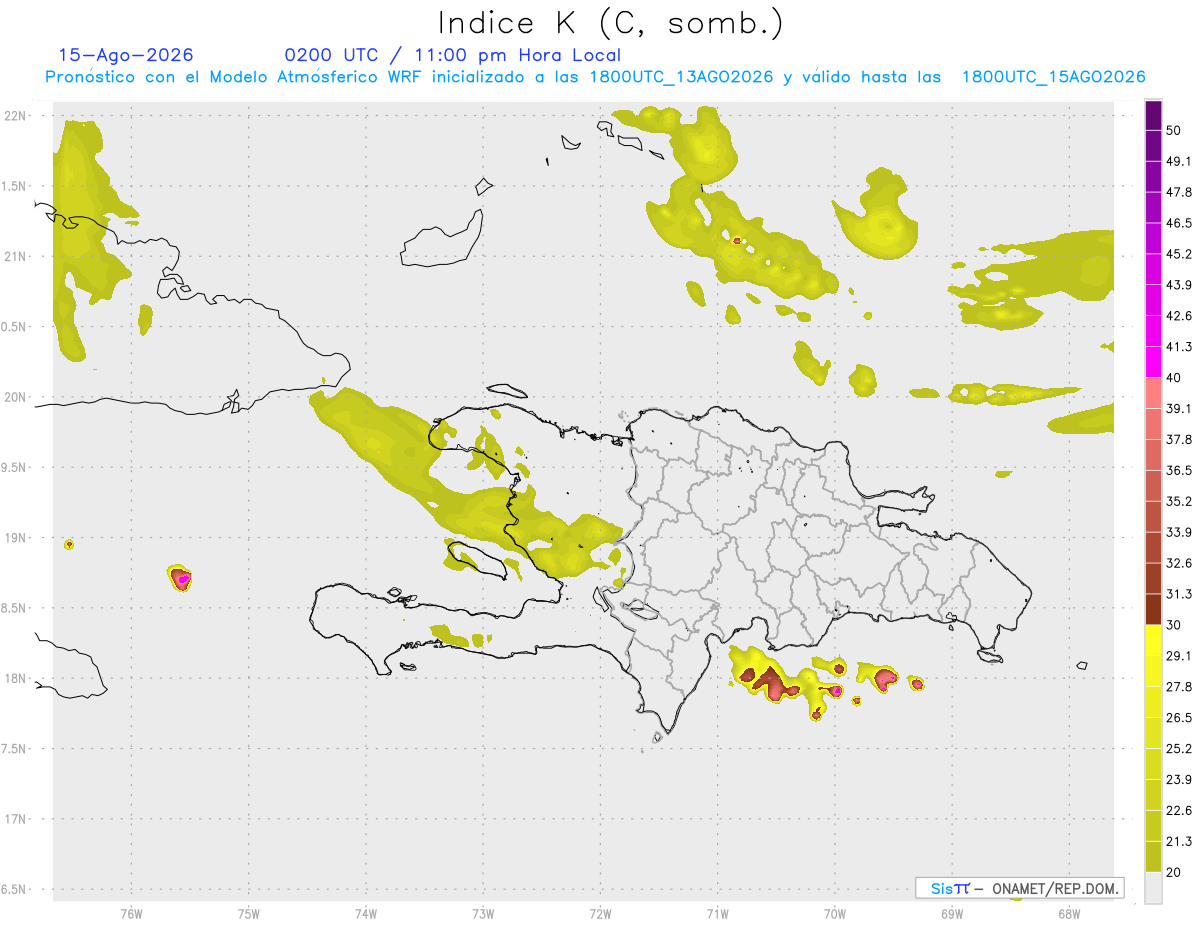
Task: Pick the salmon swatch between 39.1 and 40
Action: click(x=1153, y=393)
